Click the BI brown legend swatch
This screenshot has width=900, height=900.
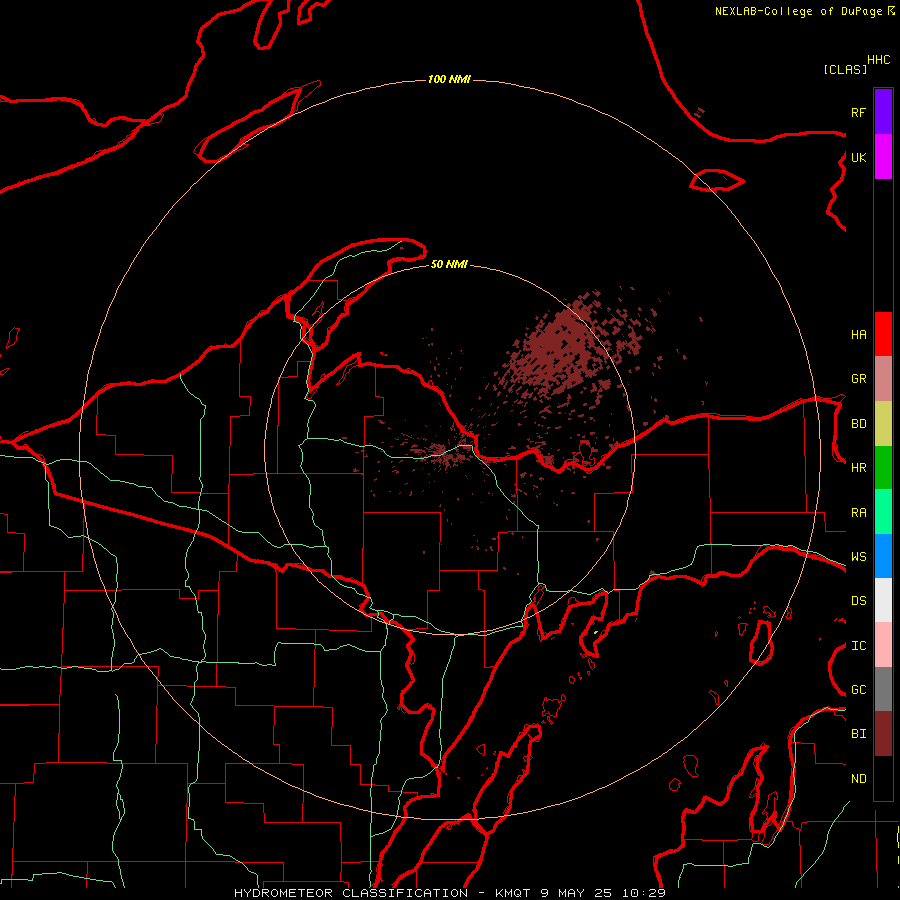tap(883, 734)
